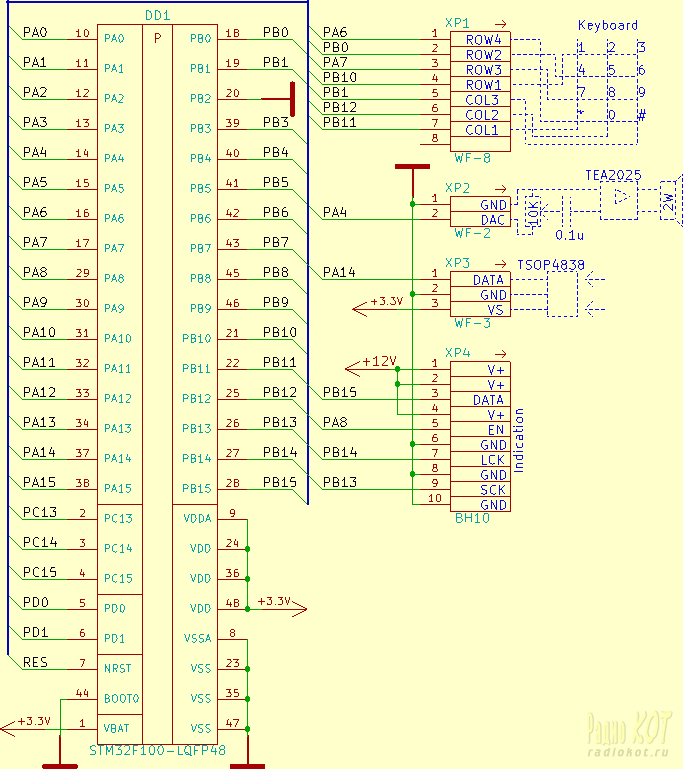
Task: Select the PC13 pin name inside DD1
Action: tap(118, 518)
